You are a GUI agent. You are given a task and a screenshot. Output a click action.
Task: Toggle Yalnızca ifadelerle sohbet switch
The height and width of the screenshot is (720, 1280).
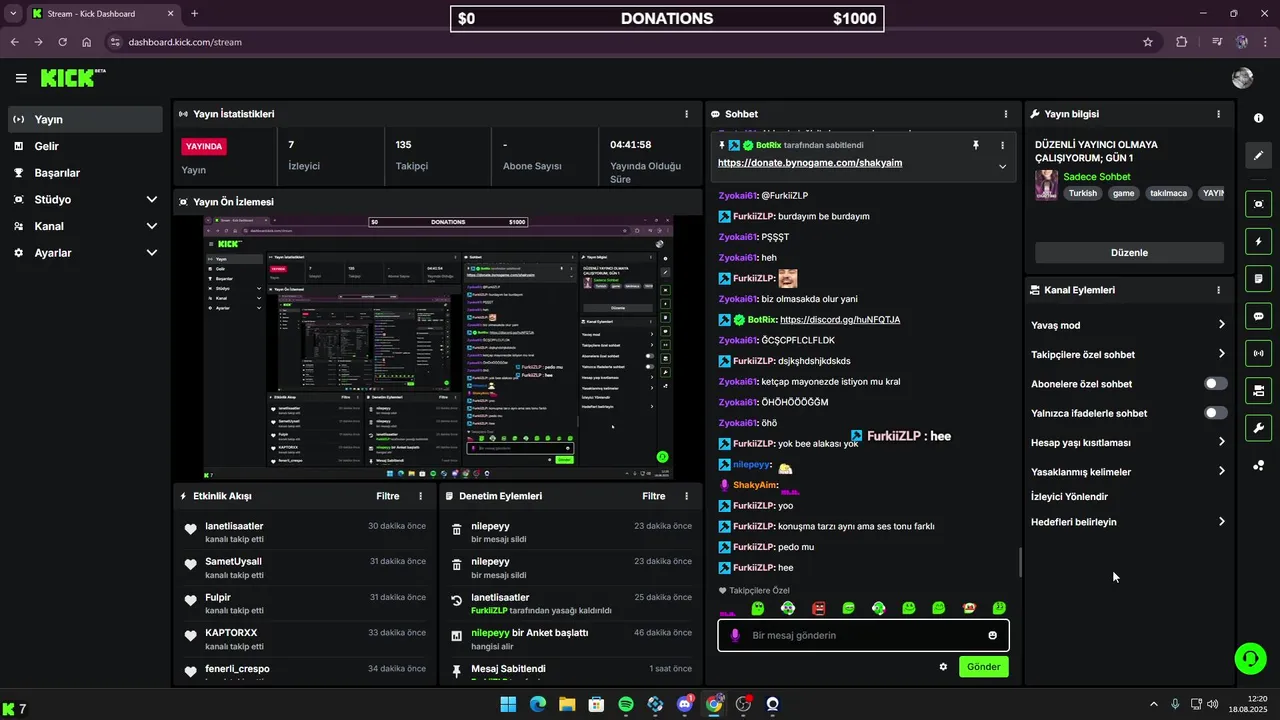[1215, 413]
